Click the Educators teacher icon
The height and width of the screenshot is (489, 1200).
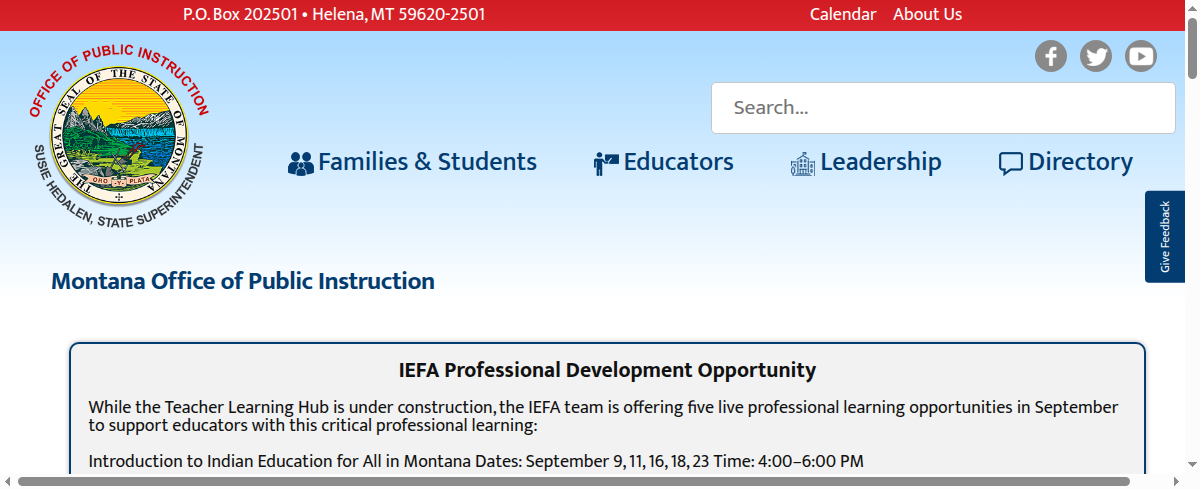(606, 163)
